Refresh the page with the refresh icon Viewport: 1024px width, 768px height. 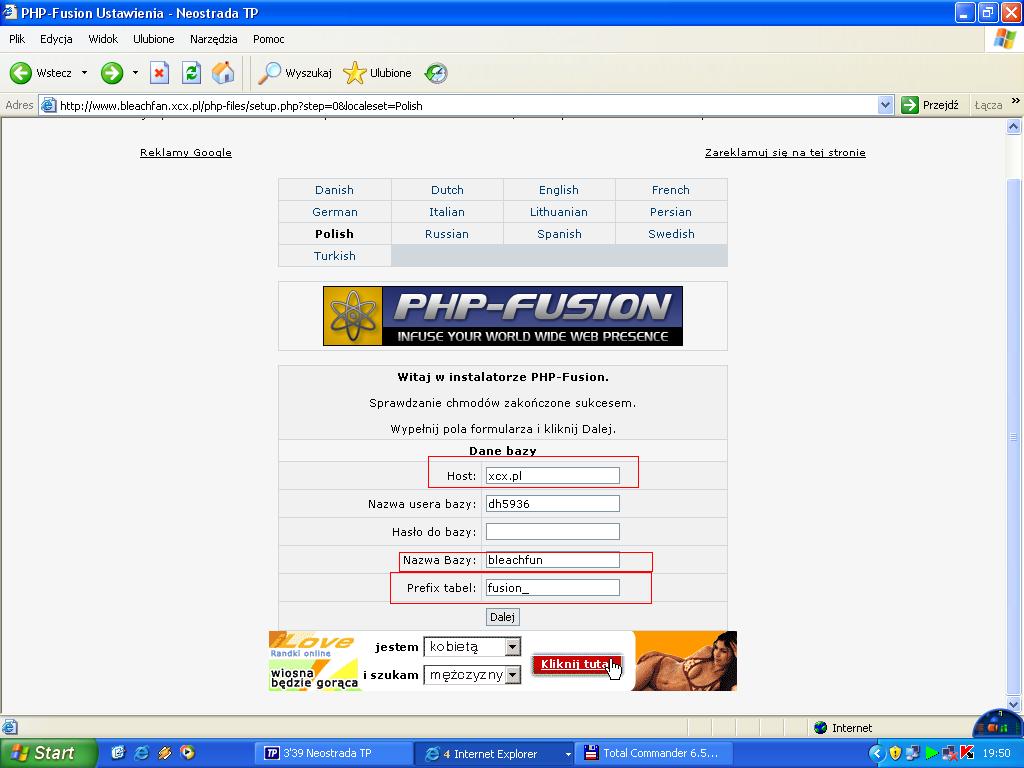click(x=191, y=73)
